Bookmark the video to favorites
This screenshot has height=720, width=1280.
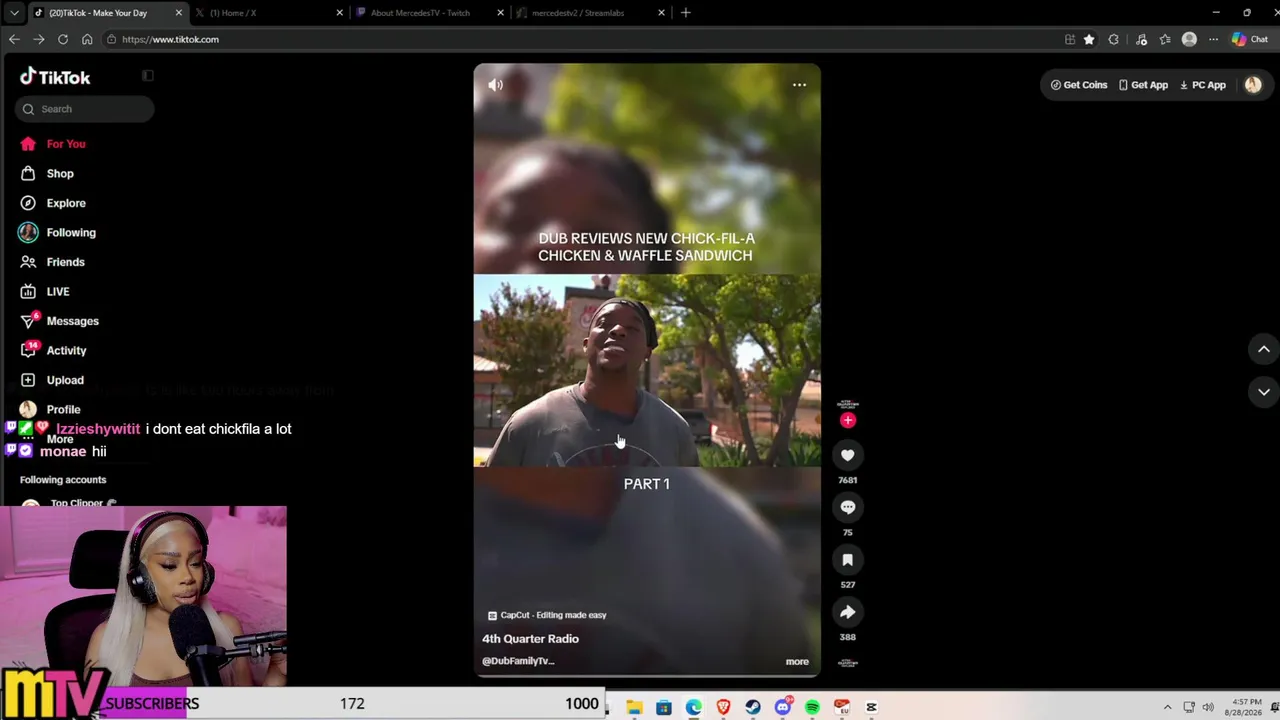coord(847,560)
